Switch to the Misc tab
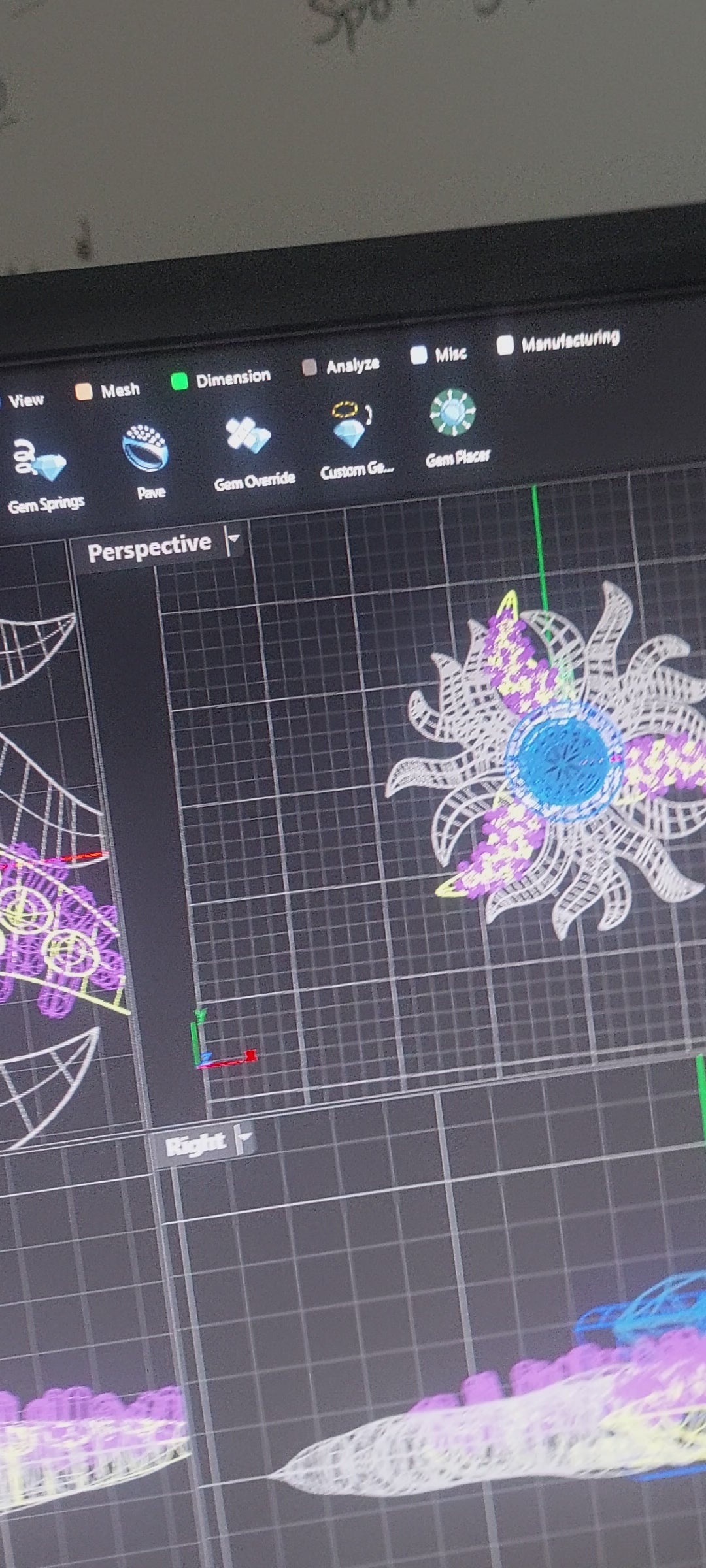This screenshot has height=1568, width=706. point(439,354)
